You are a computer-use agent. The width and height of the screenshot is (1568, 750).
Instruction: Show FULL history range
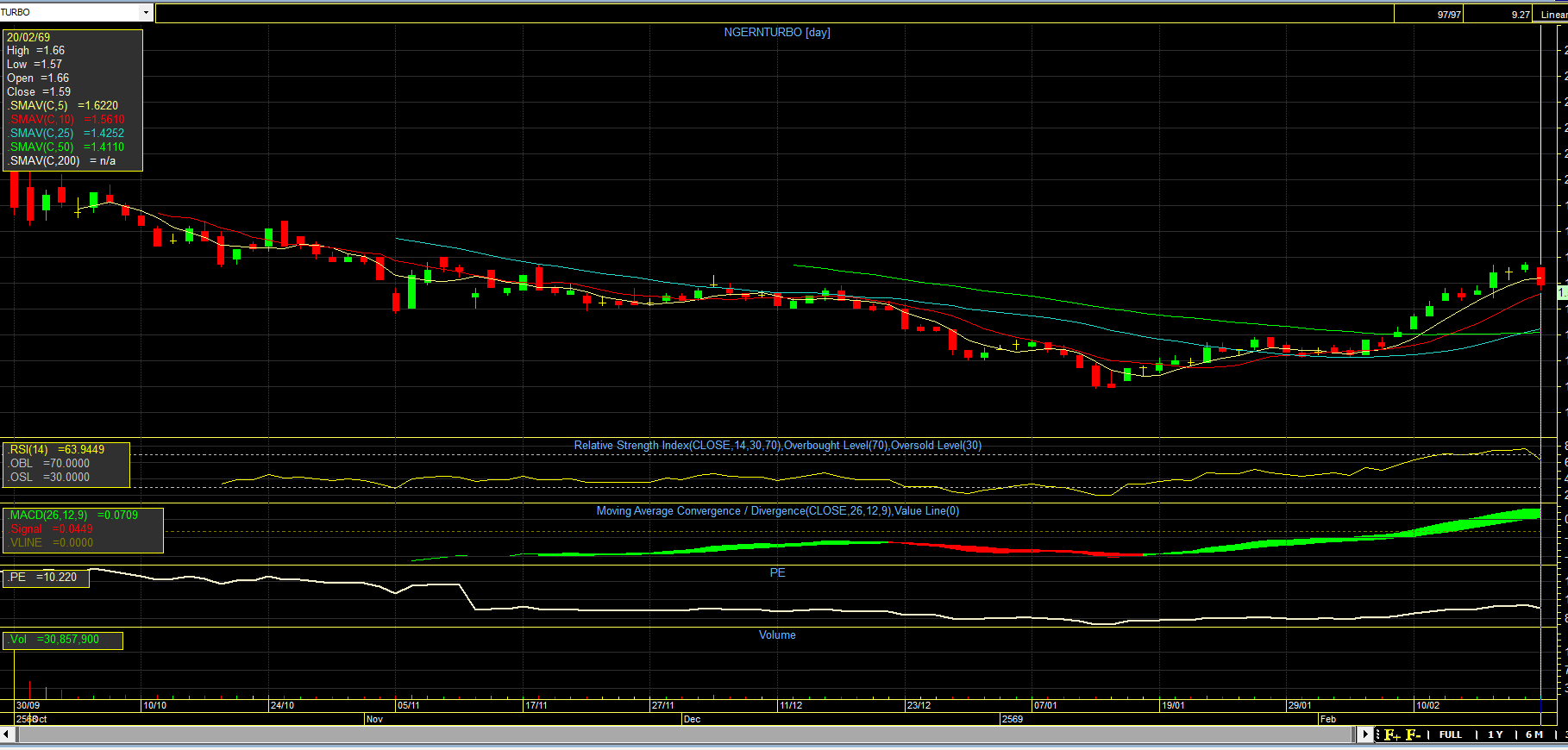(1451, 735)
